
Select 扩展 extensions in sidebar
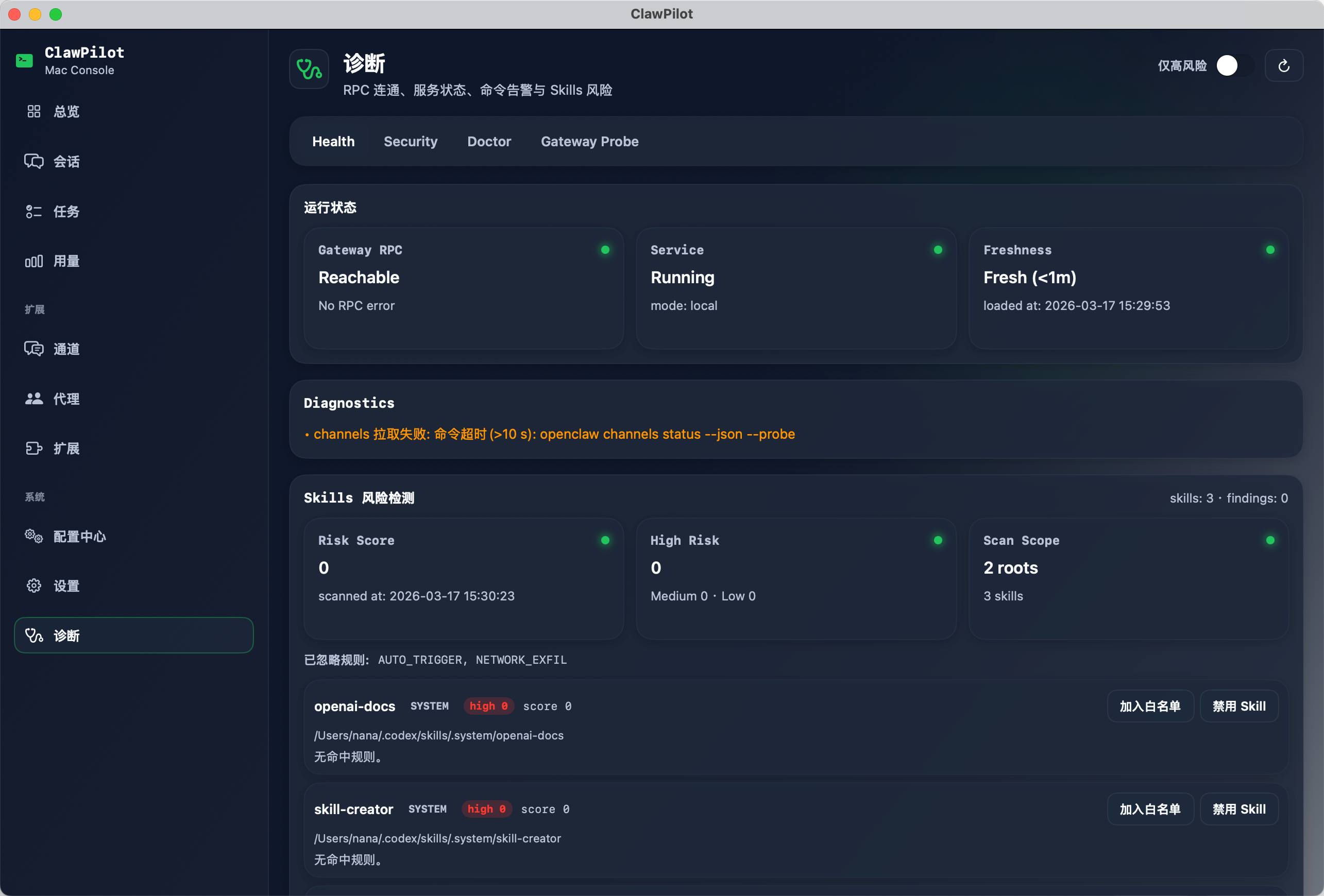coord(66,449)
